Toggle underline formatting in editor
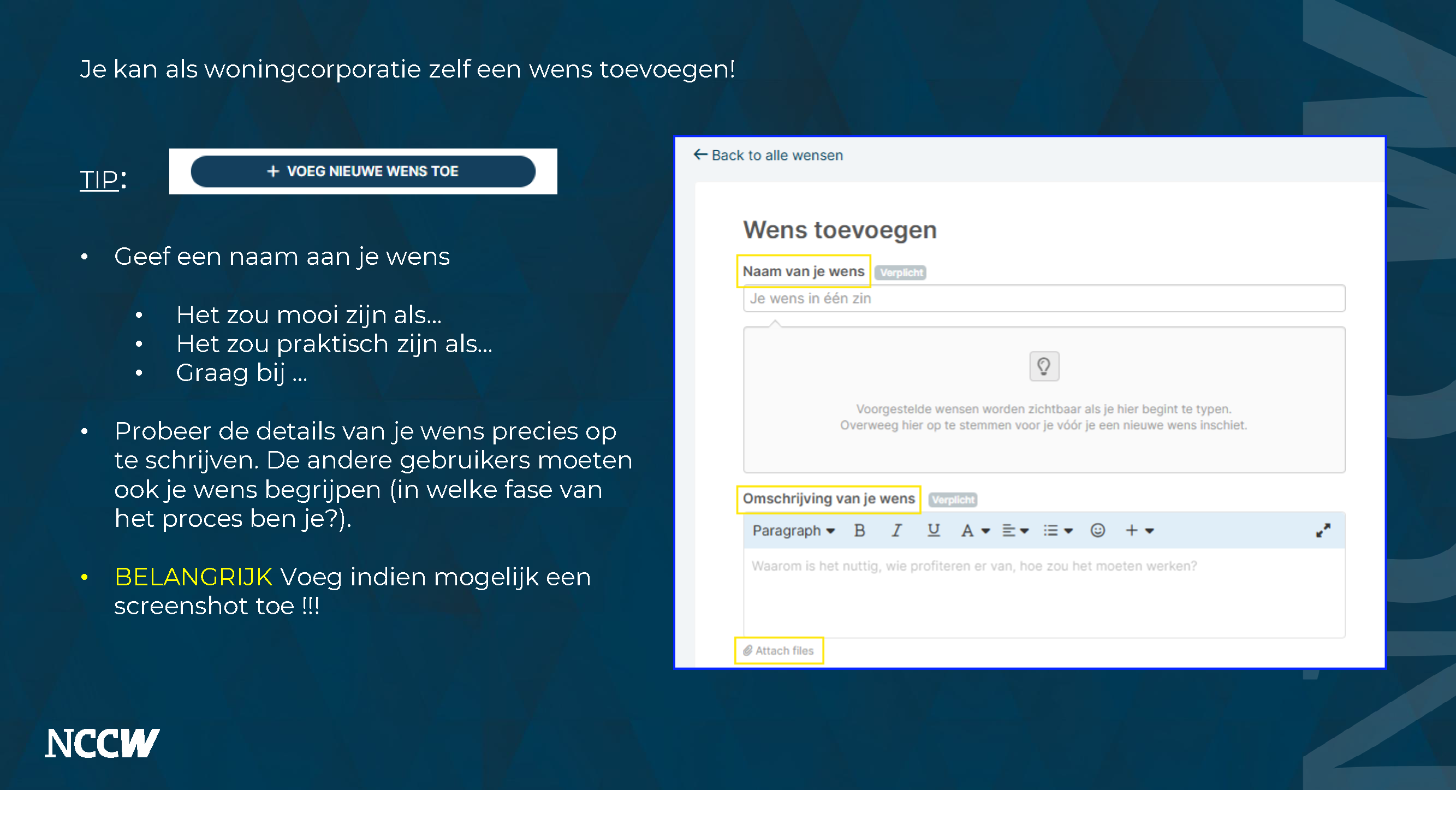The height and width of the screenshot is (819, 1456). tap(933, 530)
